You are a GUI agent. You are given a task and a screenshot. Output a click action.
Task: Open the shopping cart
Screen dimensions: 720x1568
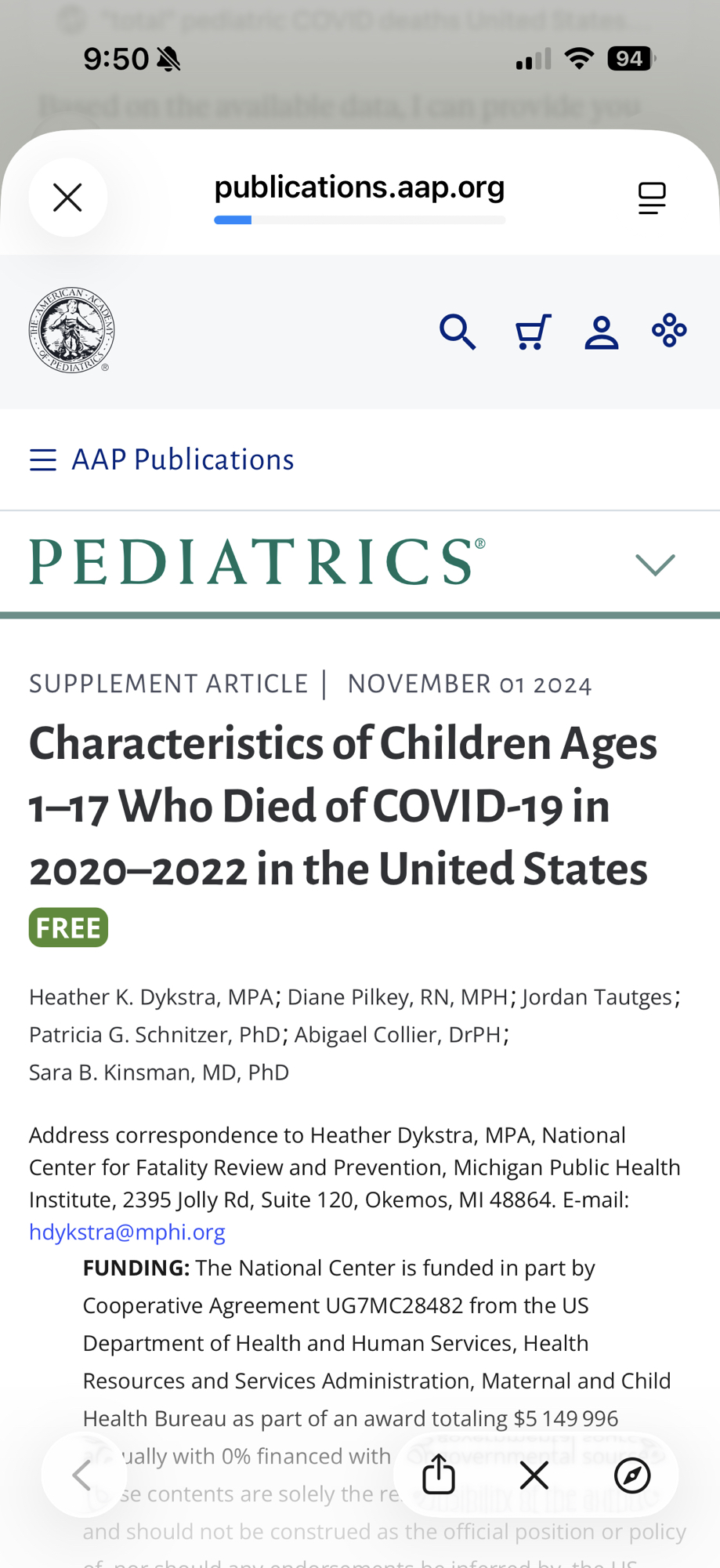[533, 332]
